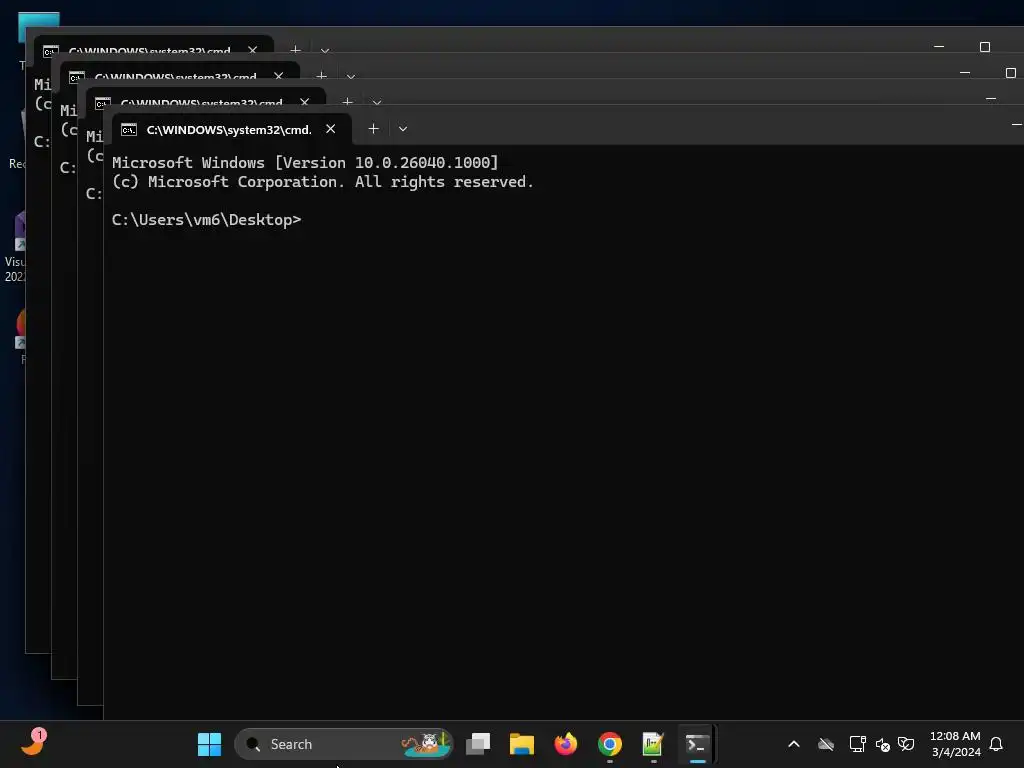Click the taskbar Search box
The image size is (1024, 768).
[x=344, y=744]
